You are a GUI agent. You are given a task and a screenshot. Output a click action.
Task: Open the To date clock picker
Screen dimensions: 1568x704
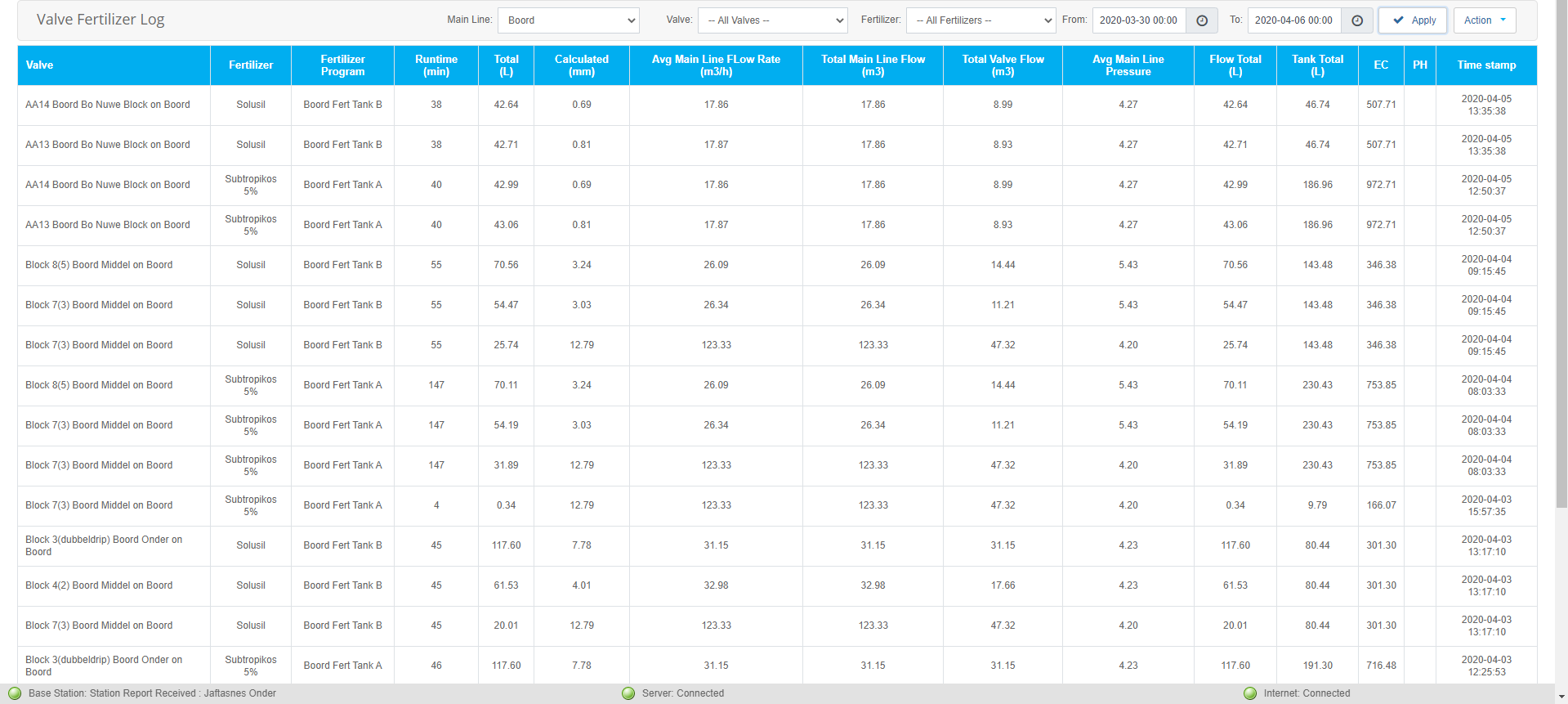(1357, 20)
